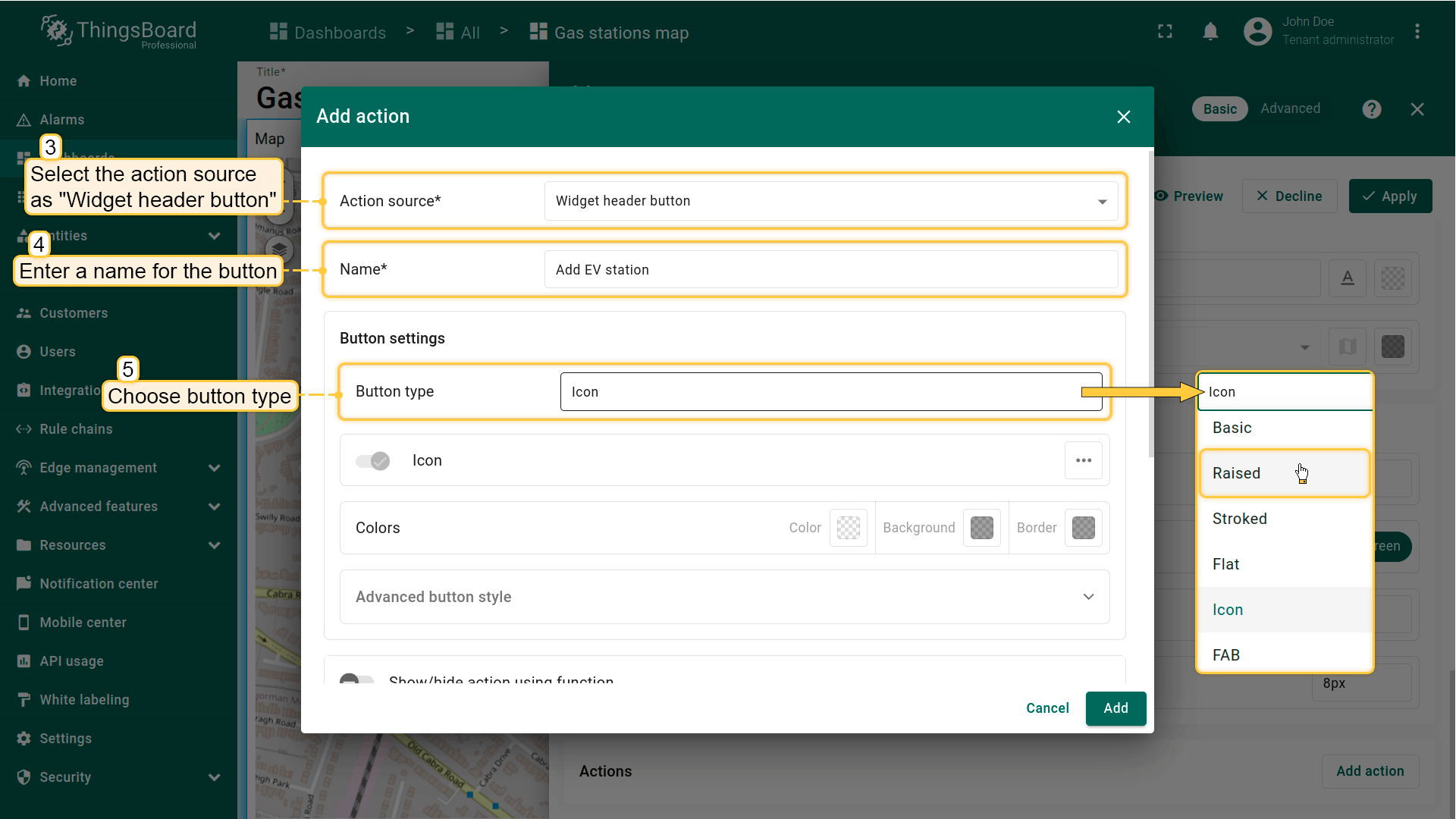Toggle fullscreen mode icon
The height and width of the screenshot is (819, 1456).
1165,32
